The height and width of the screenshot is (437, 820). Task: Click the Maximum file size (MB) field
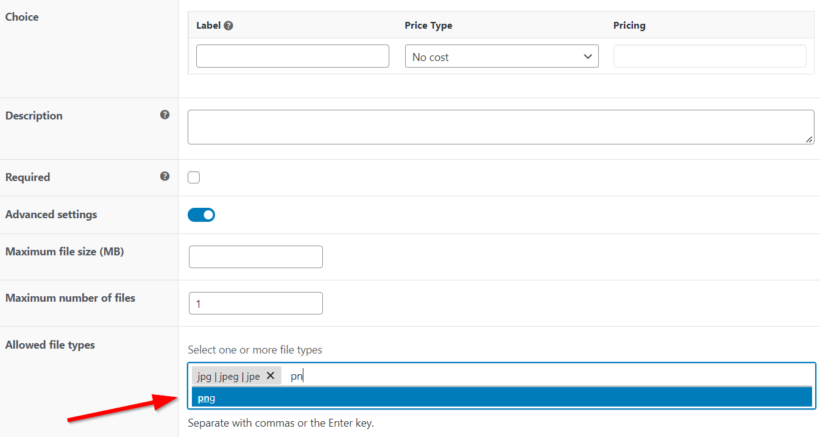256,257
